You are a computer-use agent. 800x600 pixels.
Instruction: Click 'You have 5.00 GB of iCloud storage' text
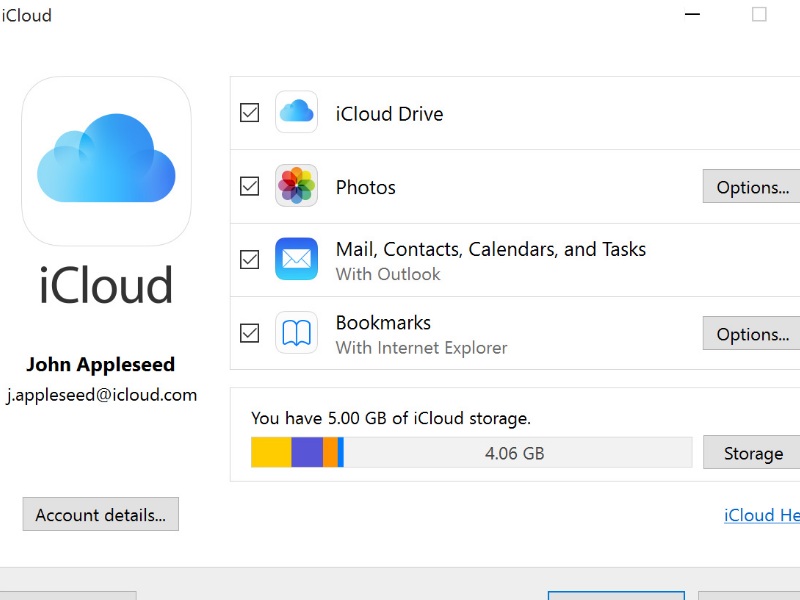coord(391,418)
